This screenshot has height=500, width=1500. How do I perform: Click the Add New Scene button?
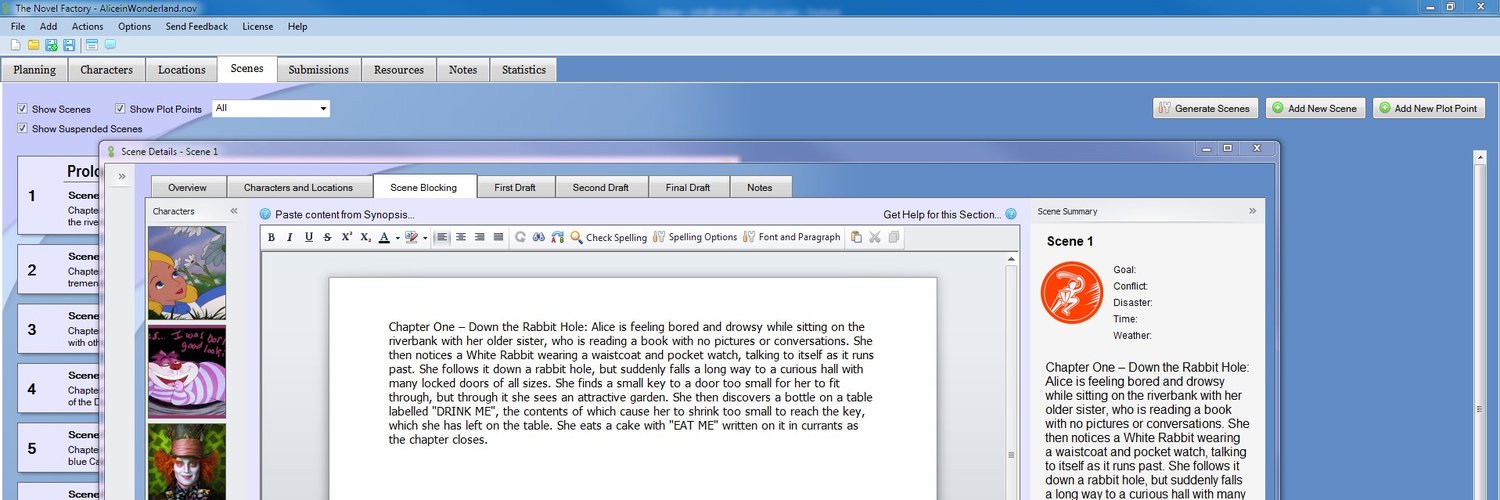(1315, 108)
